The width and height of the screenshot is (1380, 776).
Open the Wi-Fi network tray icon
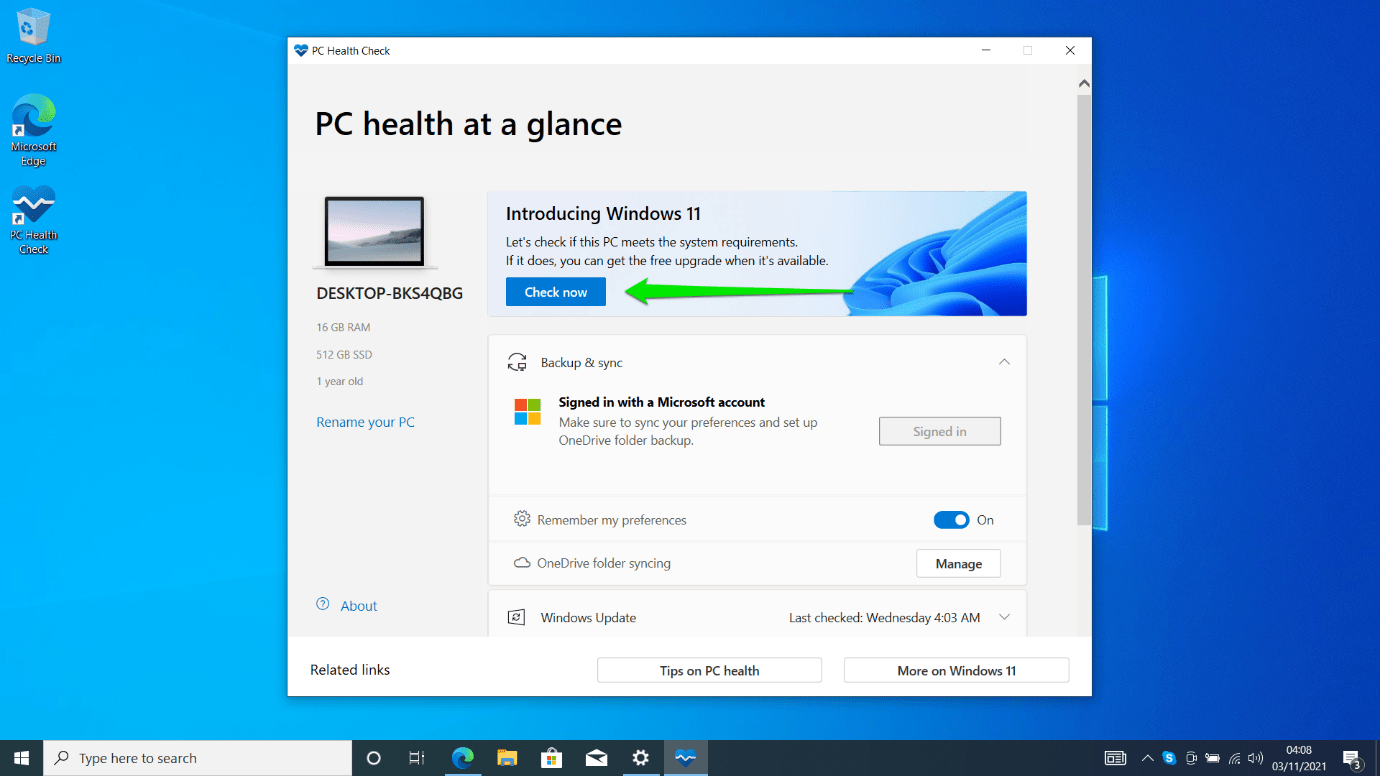coord(1234,758)
